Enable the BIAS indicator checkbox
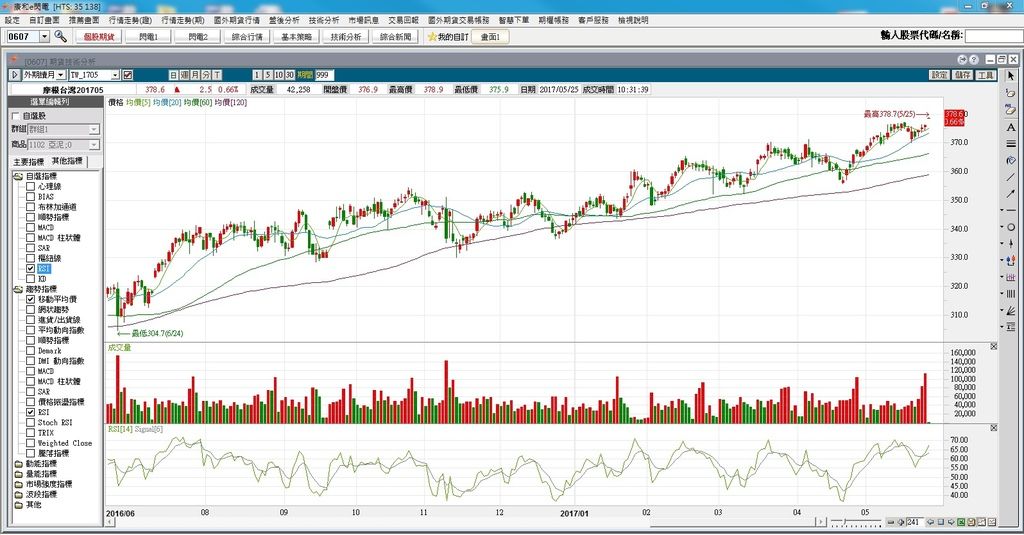 click(30, 197)
